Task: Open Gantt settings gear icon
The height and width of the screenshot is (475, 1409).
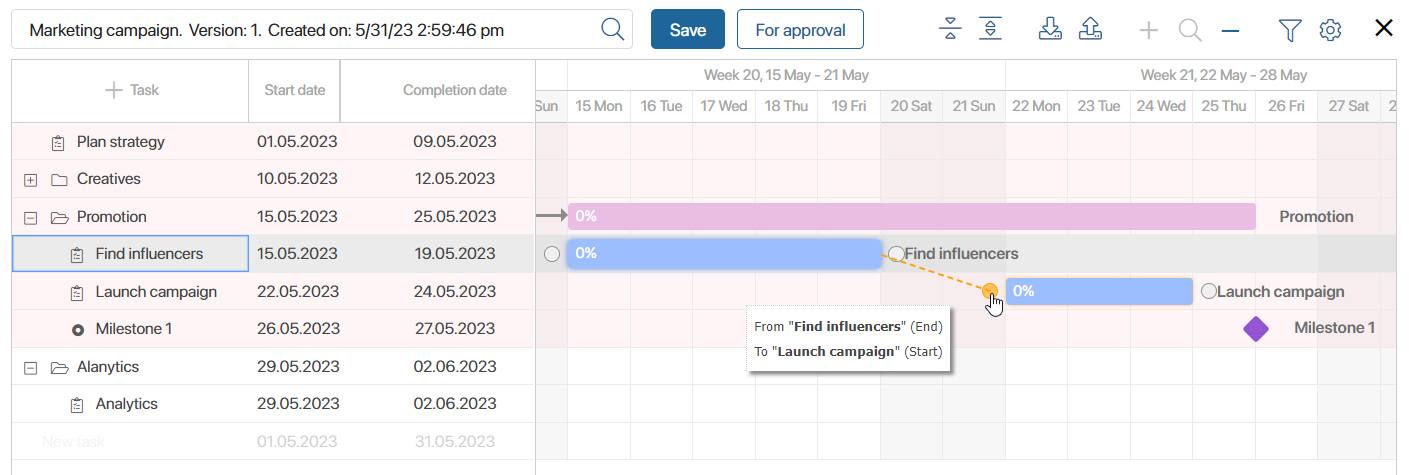Action: pos(1330,30)
